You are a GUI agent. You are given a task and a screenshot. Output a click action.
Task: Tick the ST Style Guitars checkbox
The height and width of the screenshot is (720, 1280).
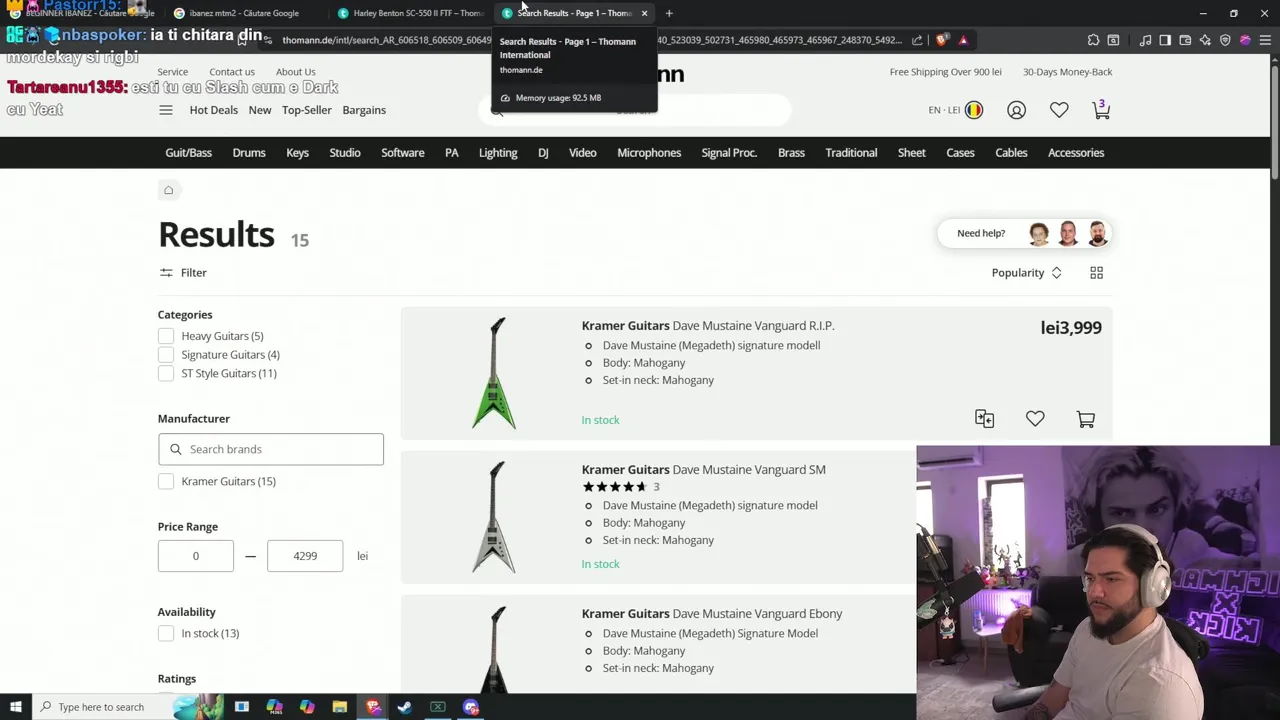point(166,373)
